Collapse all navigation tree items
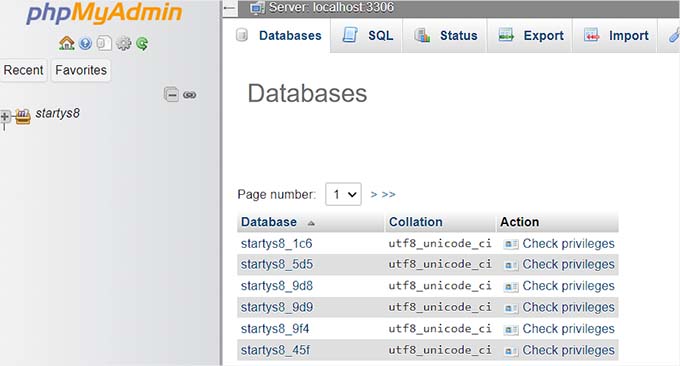 (x=171, y=95)
